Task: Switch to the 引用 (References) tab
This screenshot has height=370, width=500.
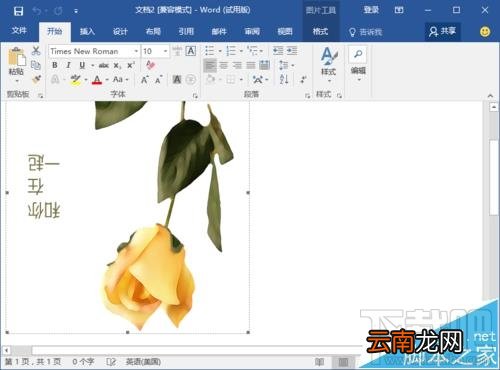Action: (186, 32)
